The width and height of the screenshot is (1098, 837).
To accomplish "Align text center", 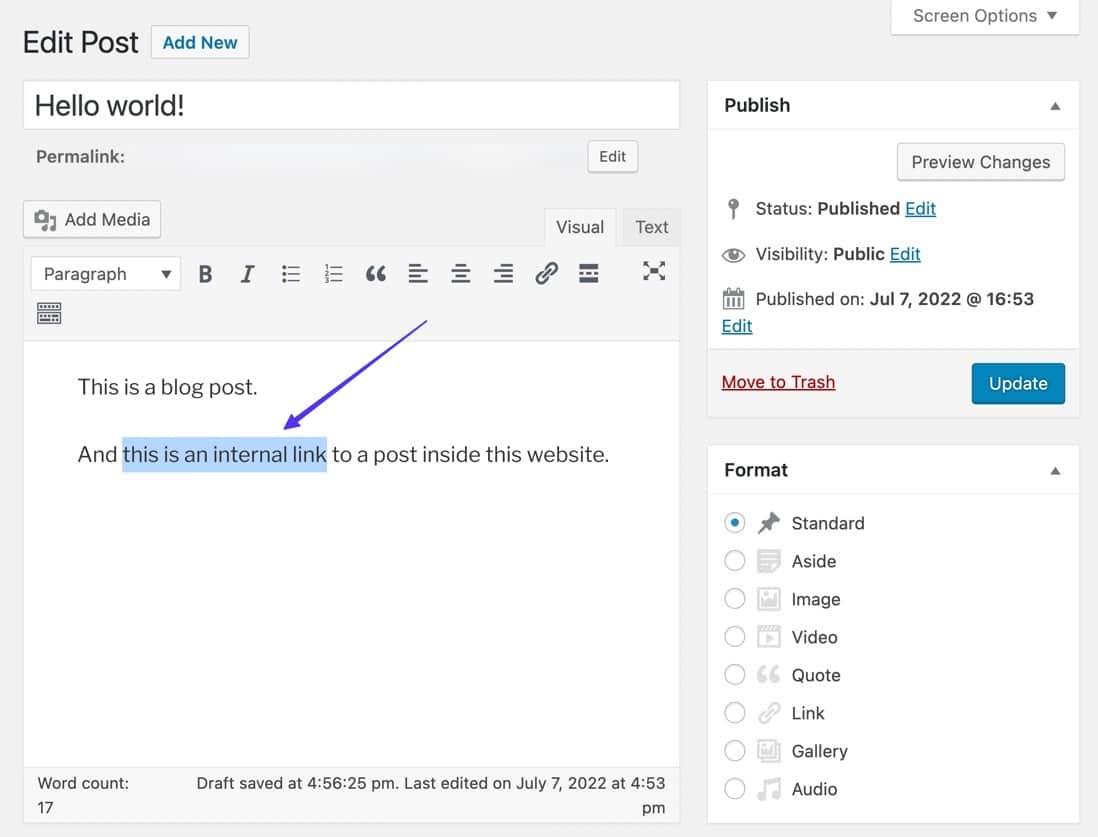I will tap(460, 272).
